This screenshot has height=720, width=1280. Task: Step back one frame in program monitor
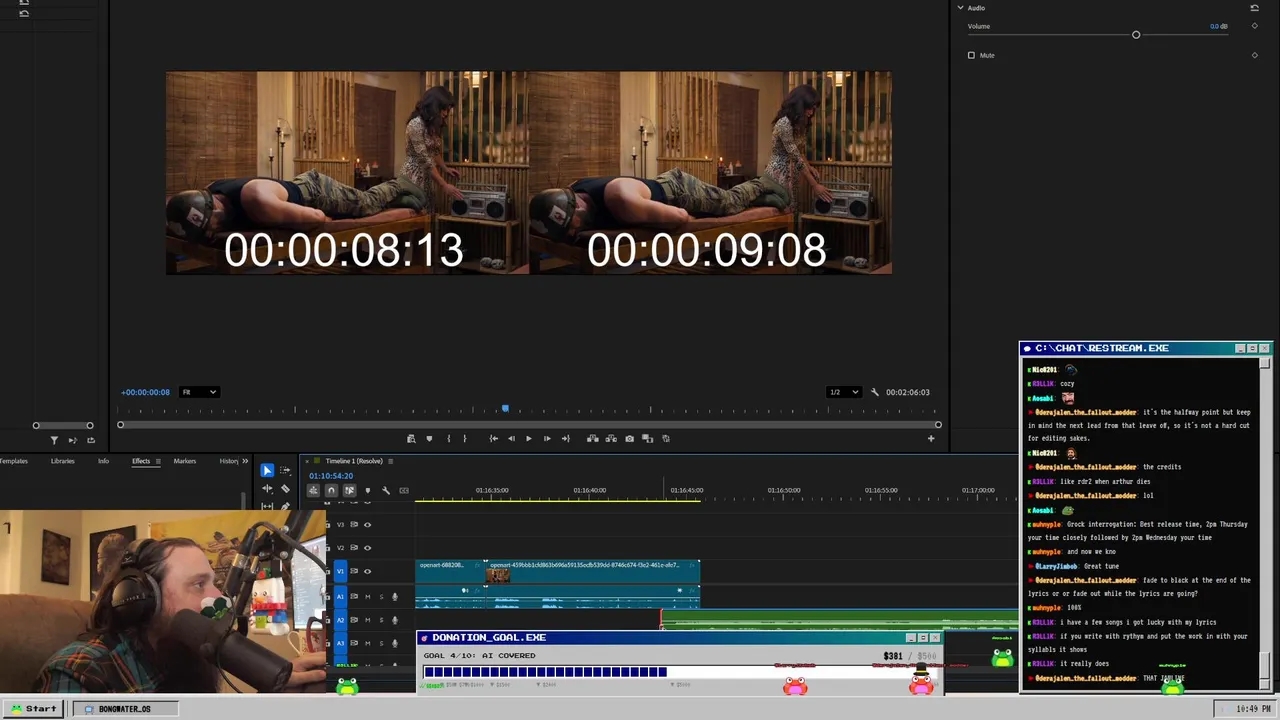511,438
